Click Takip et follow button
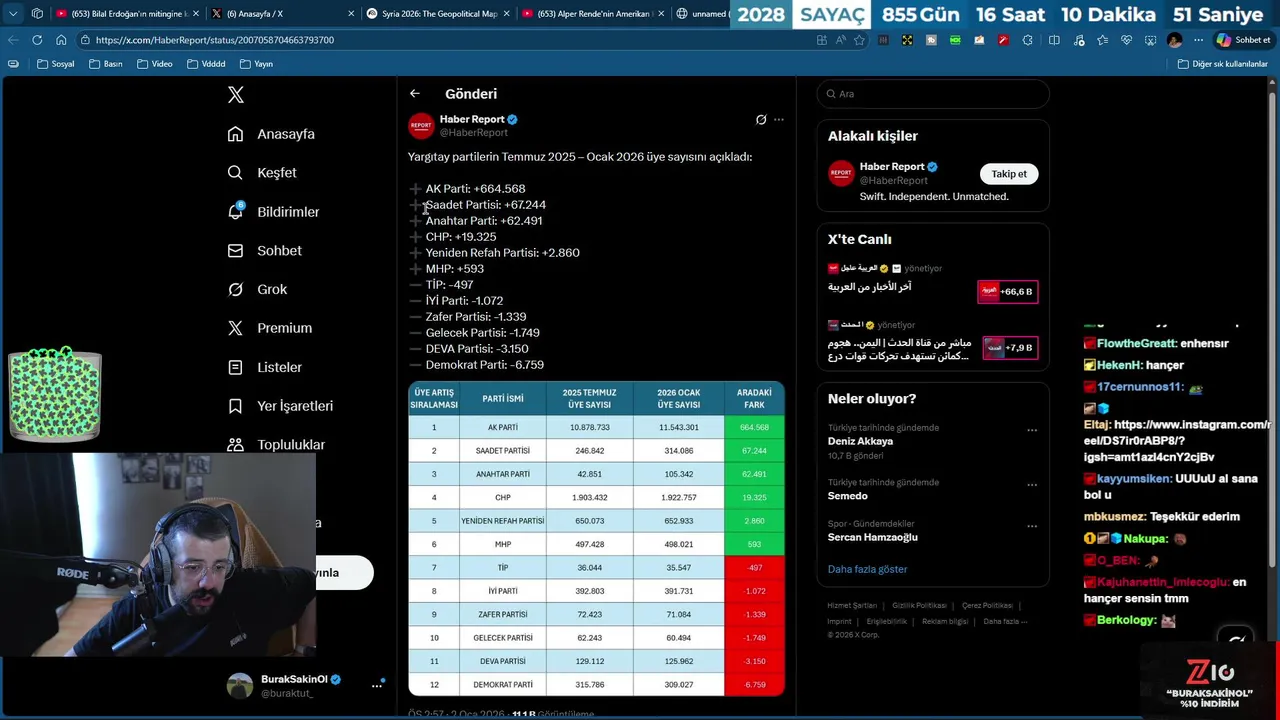 [1009, 174]
